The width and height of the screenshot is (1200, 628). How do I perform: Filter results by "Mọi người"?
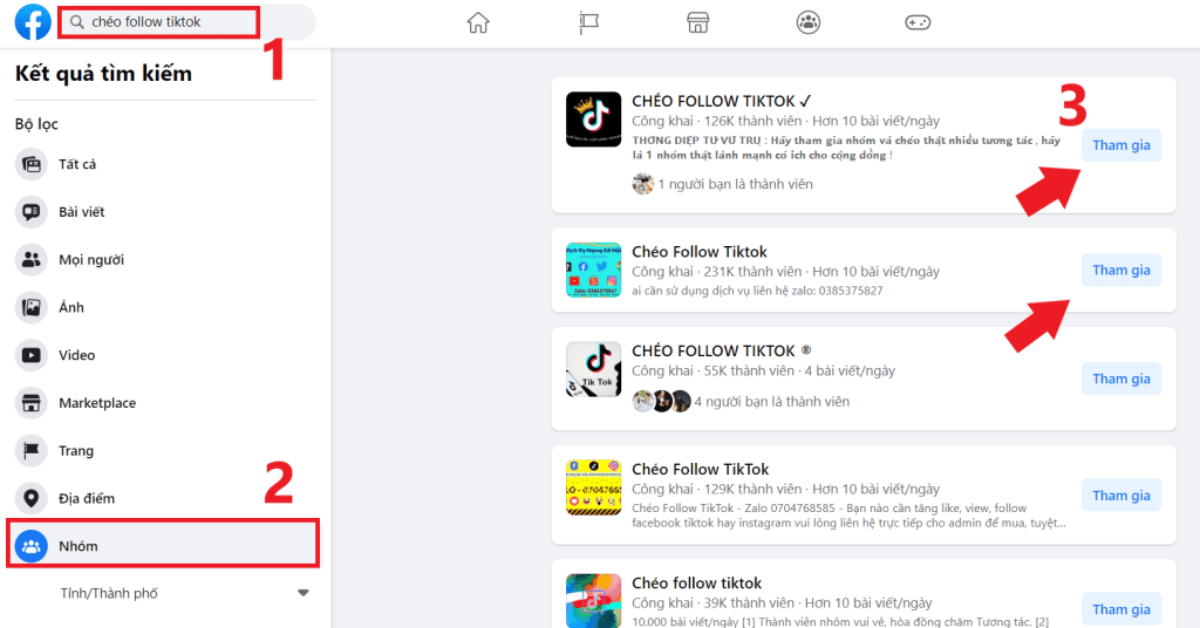(92, 260)
